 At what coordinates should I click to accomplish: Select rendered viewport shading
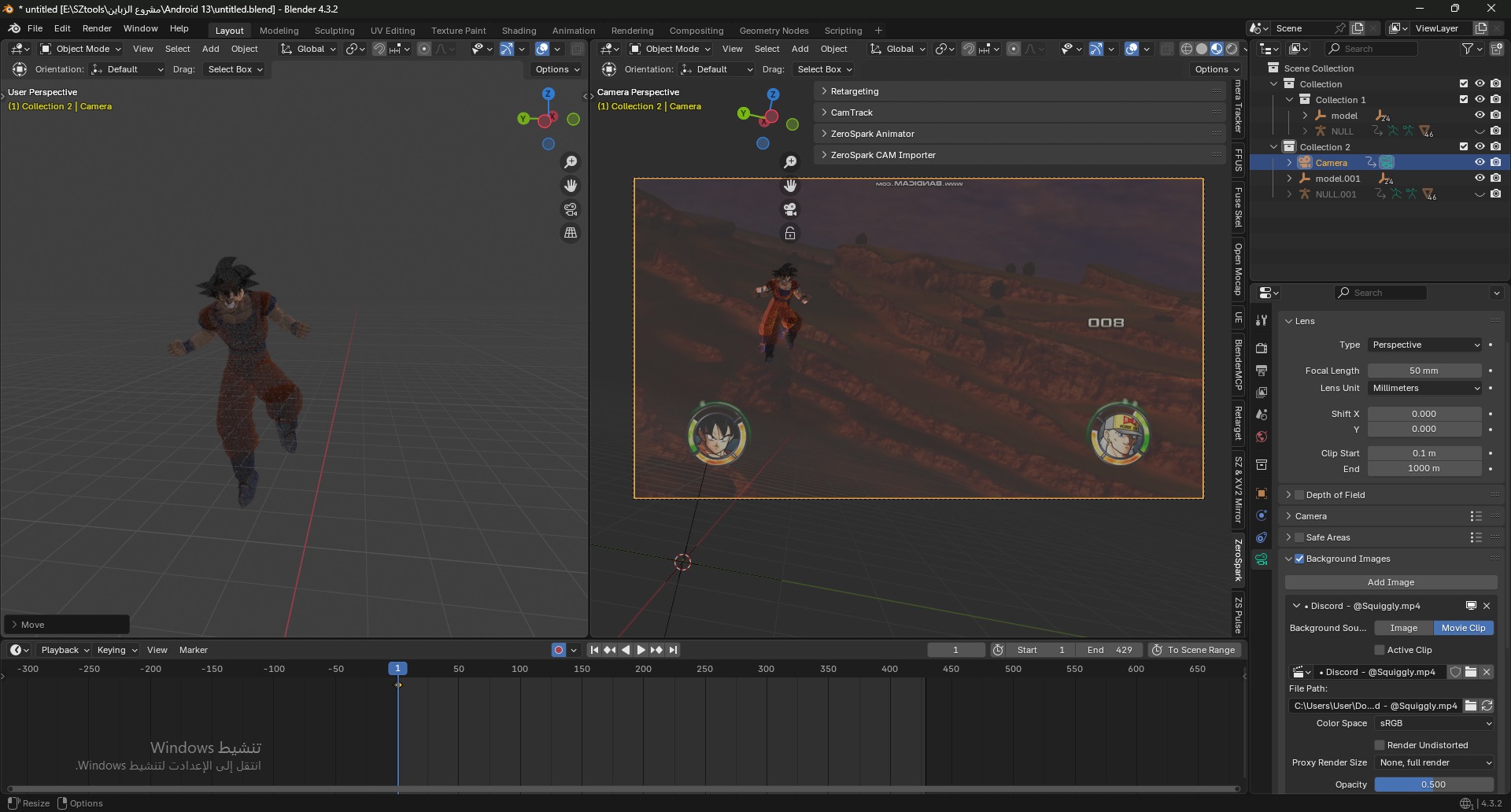[1232, 49]
